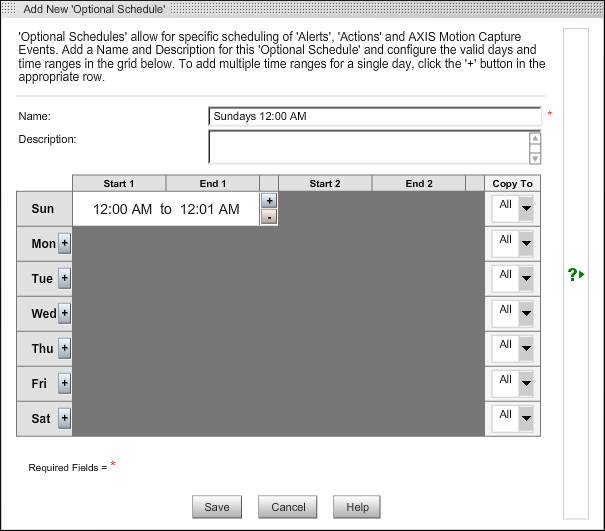The height and width of the screenshot is (531, 605).
Task: Add a time range for Friday
Action: 65,383
